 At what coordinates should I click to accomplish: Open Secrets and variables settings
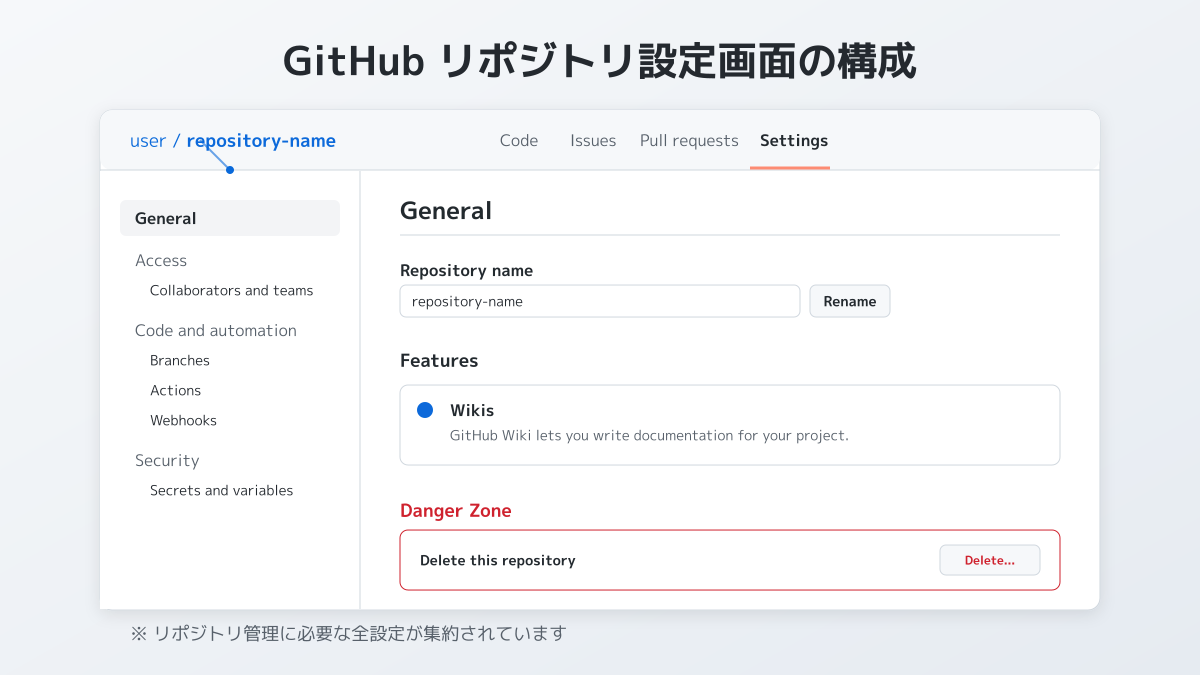(x=221, y=490)
